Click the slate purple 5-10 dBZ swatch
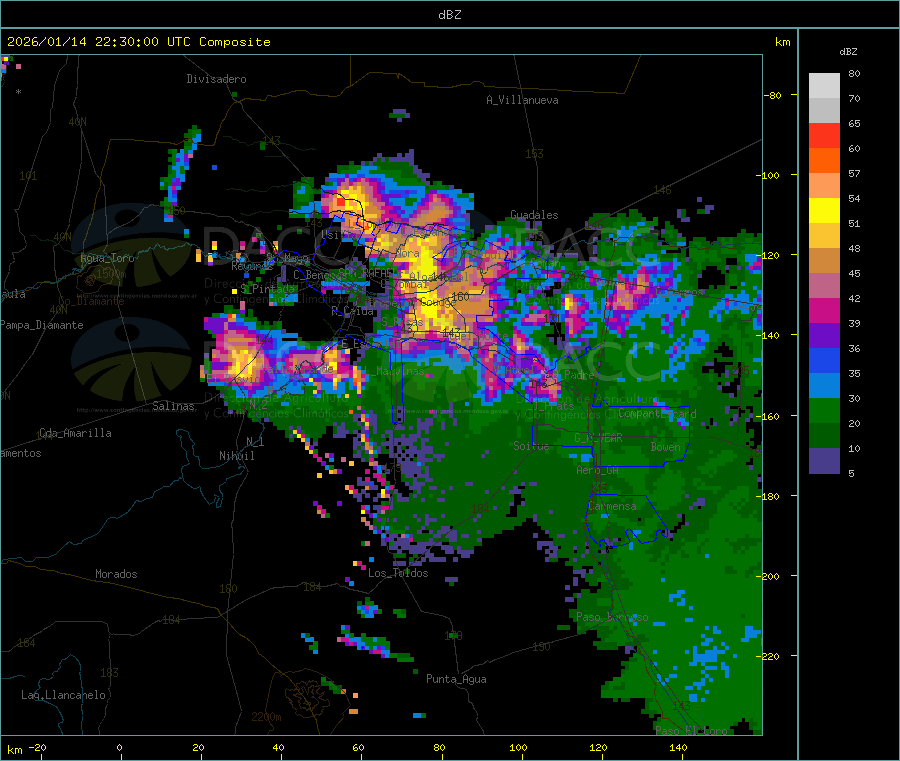 click(824, 461)
